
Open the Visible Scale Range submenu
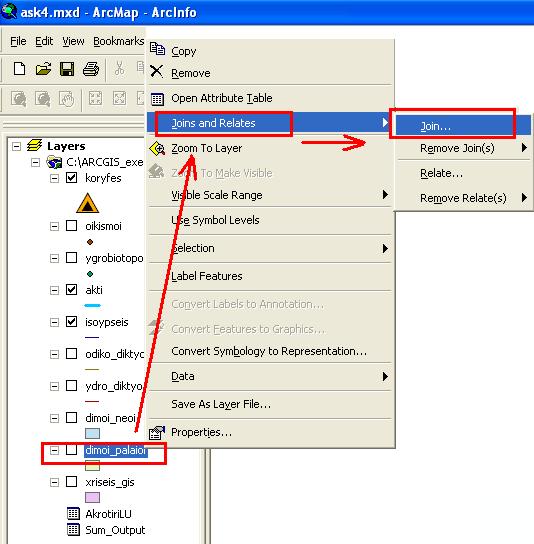[x=270, y=195]
